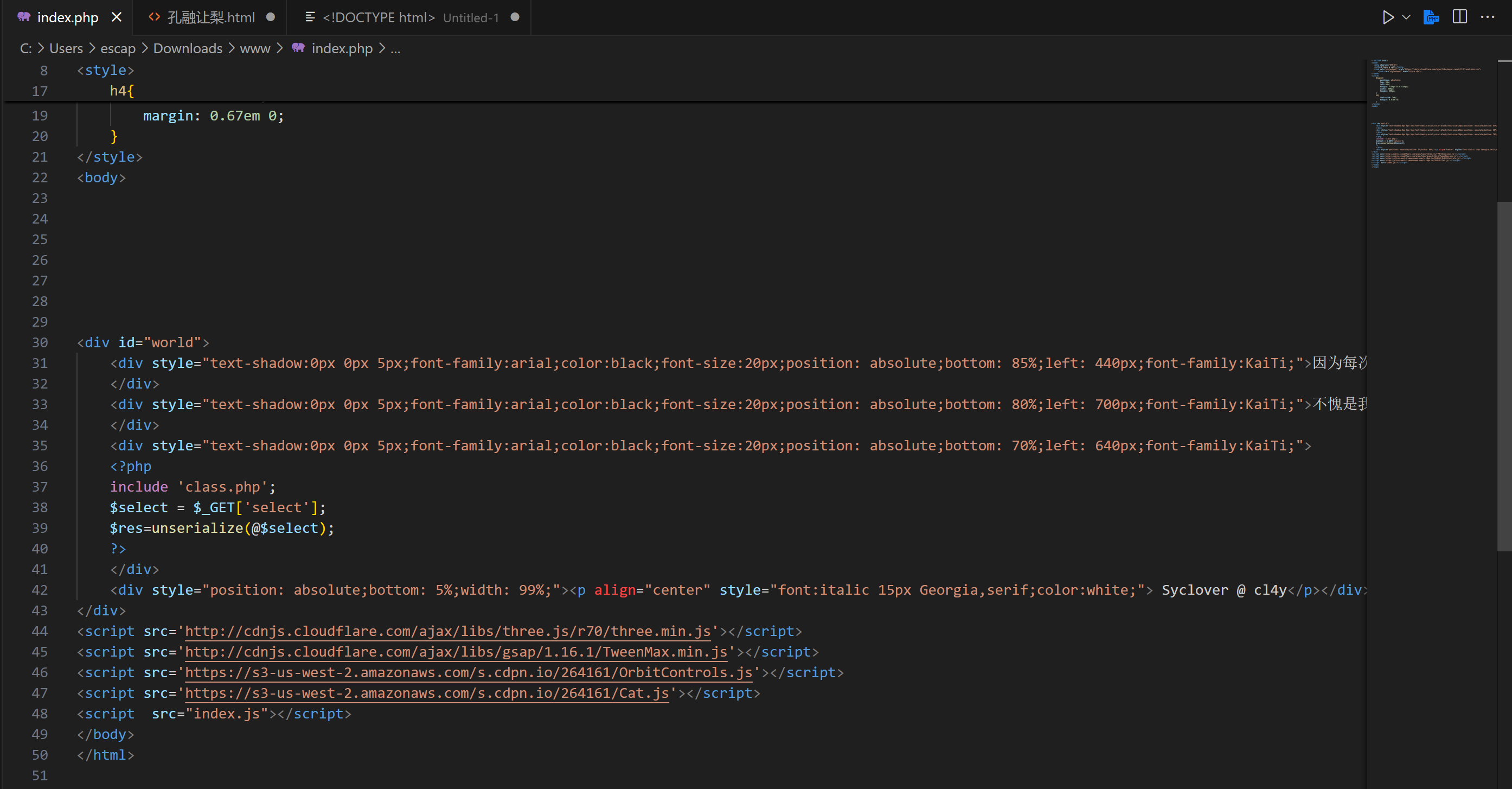The height and width of the screenshot is (789, 1512).
Task: Click the Downloads breadcrumb segment
Action: (187, 48)
